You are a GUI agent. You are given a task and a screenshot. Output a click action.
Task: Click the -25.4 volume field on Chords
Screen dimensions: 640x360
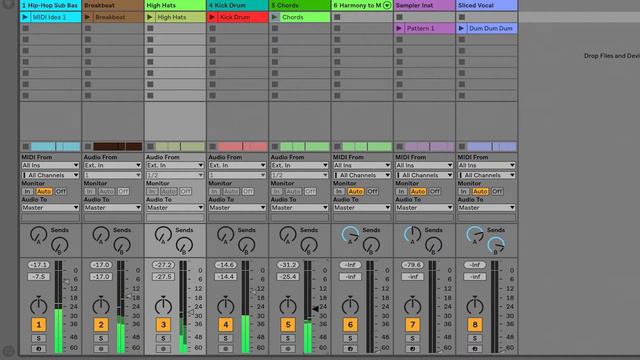pos(288,277)
